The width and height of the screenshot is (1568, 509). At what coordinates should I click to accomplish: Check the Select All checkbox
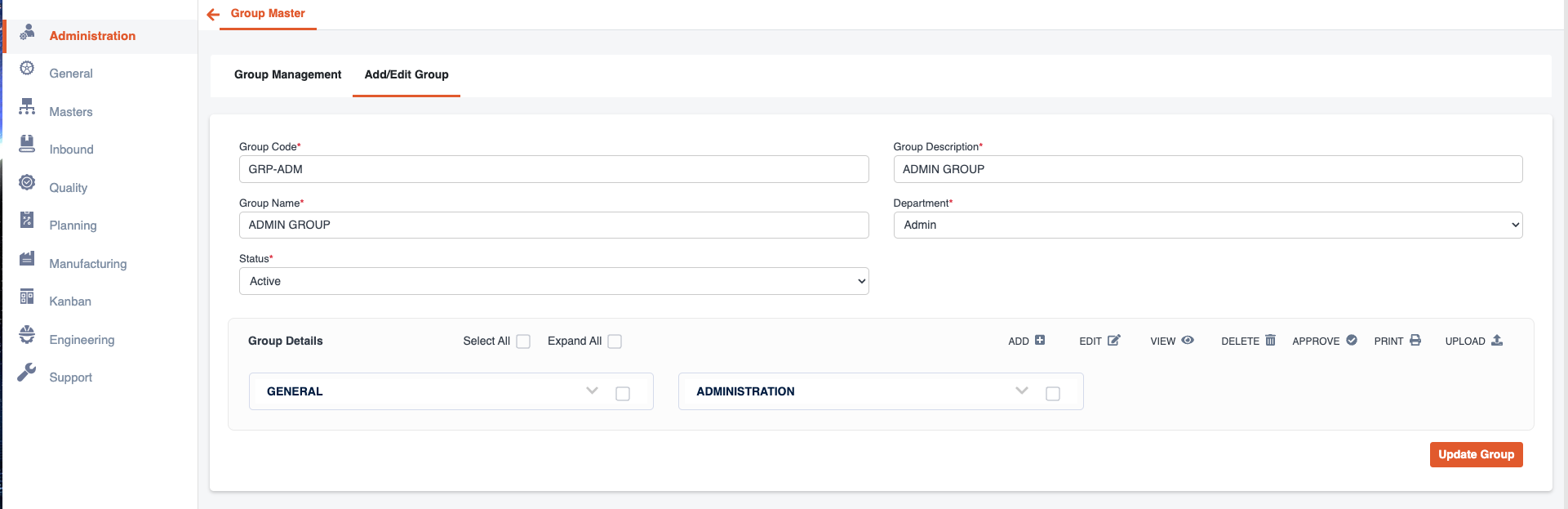[523, 342]
